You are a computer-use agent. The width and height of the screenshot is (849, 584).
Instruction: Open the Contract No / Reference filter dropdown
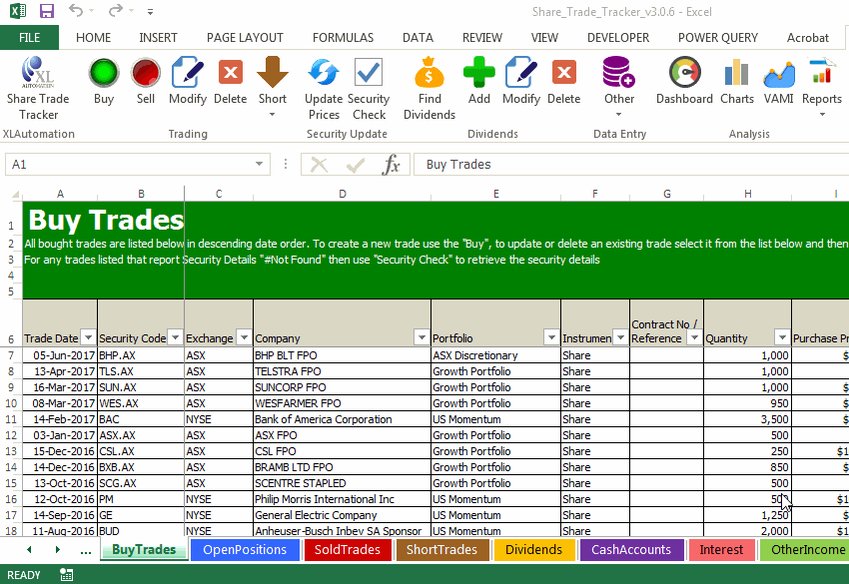(x=694, y=337)
